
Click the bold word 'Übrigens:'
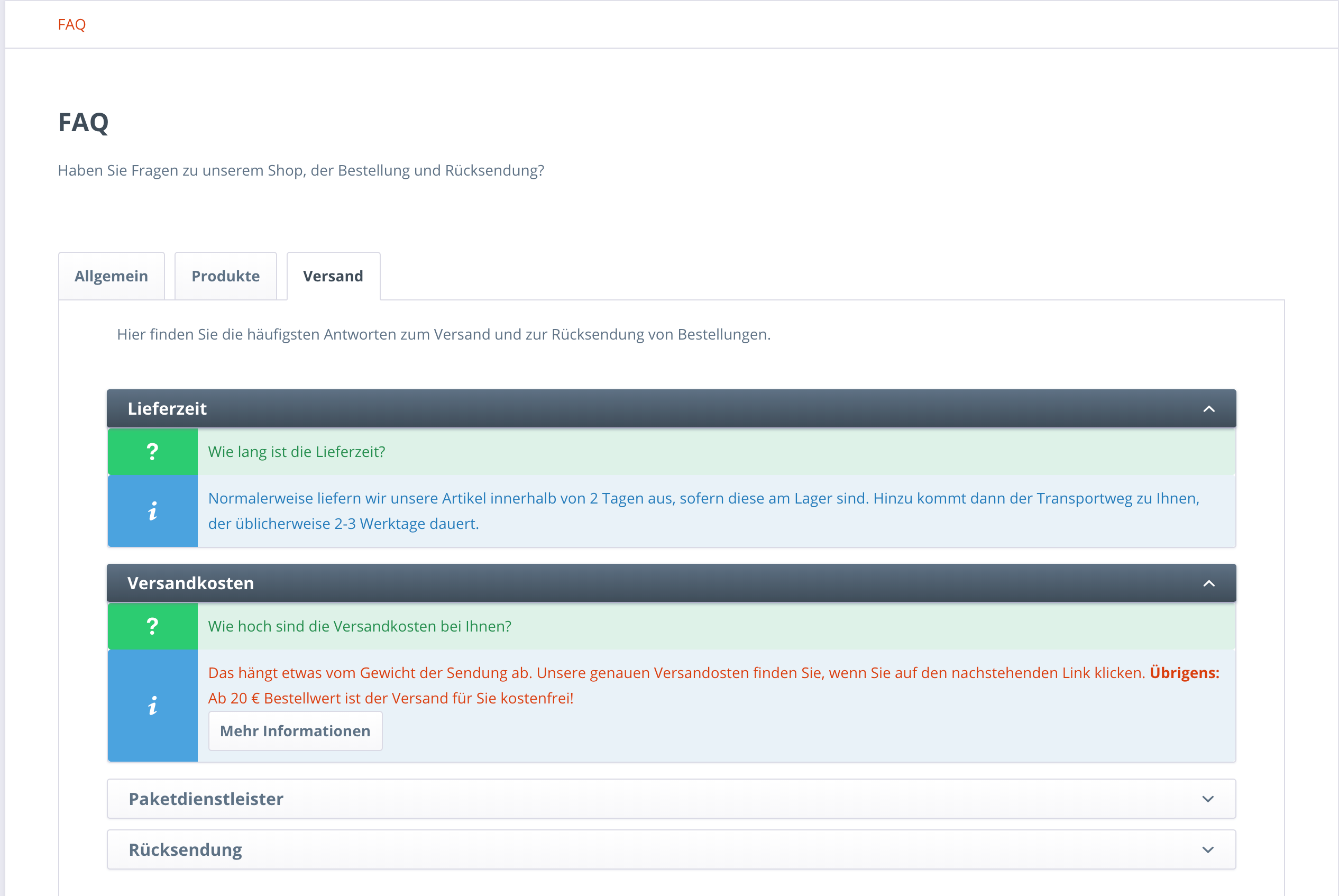tap(1184, 673)
